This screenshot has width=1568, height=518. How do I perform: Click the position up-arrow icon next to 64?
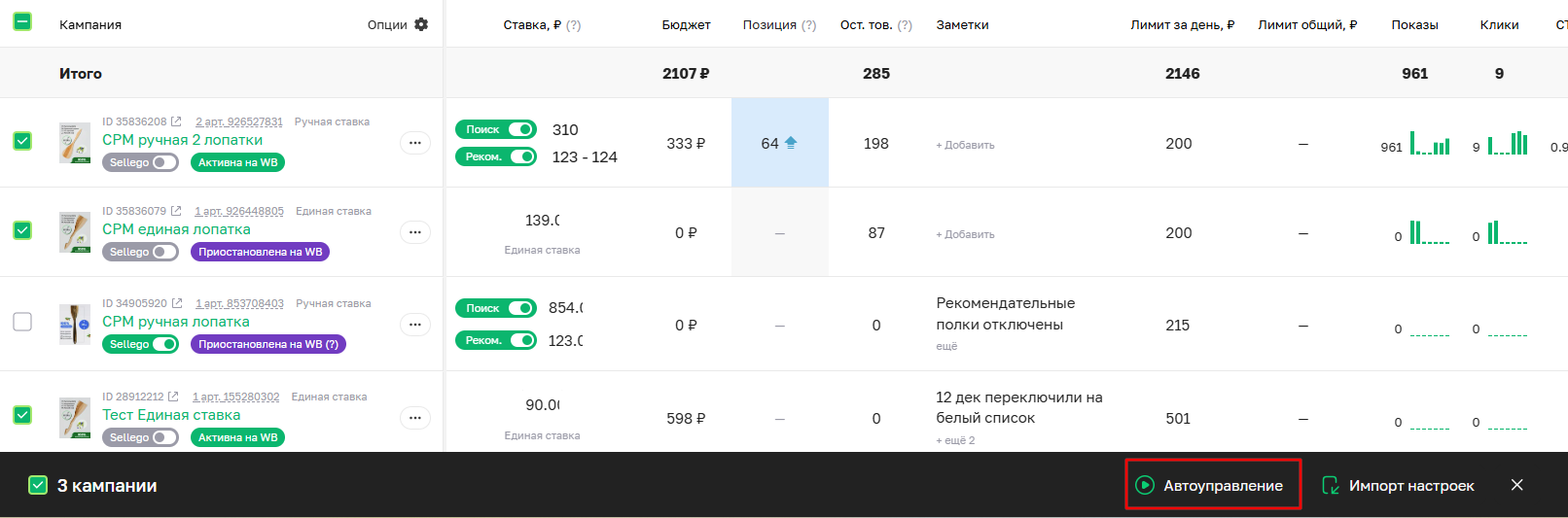coord(791,143)
